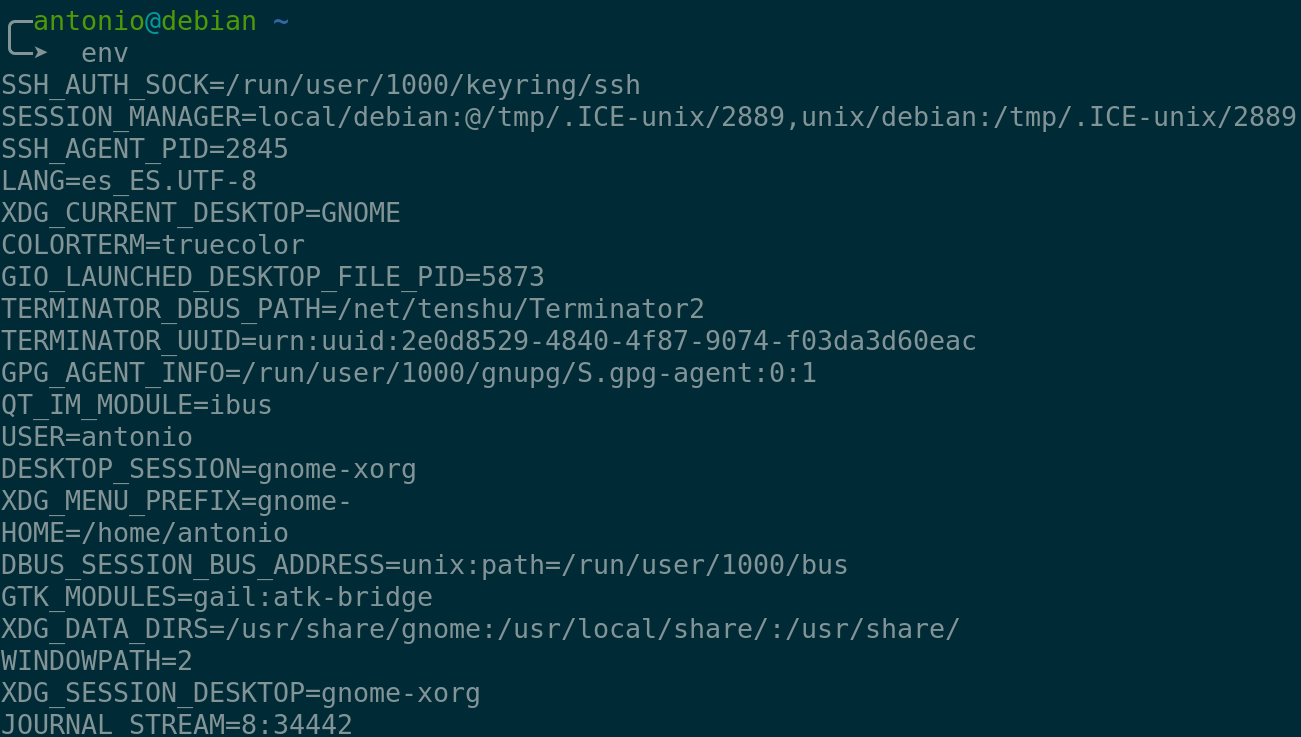
Task: Click the SSH_AGENT_PID=2845 line
Action: 144,149
